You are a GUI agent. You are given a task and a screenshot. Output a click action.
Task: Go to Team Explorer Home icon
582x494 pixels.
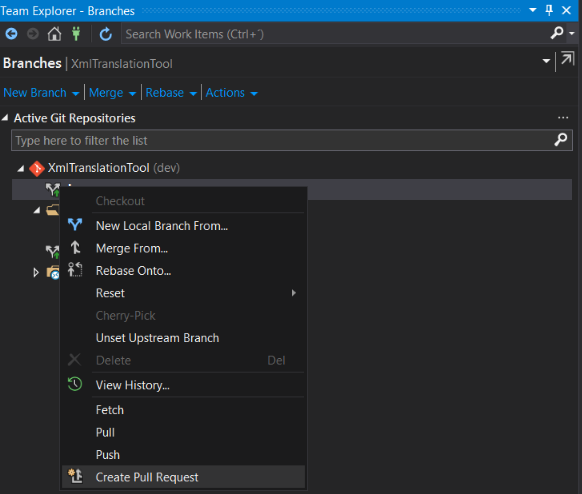[x=54, y=34]
